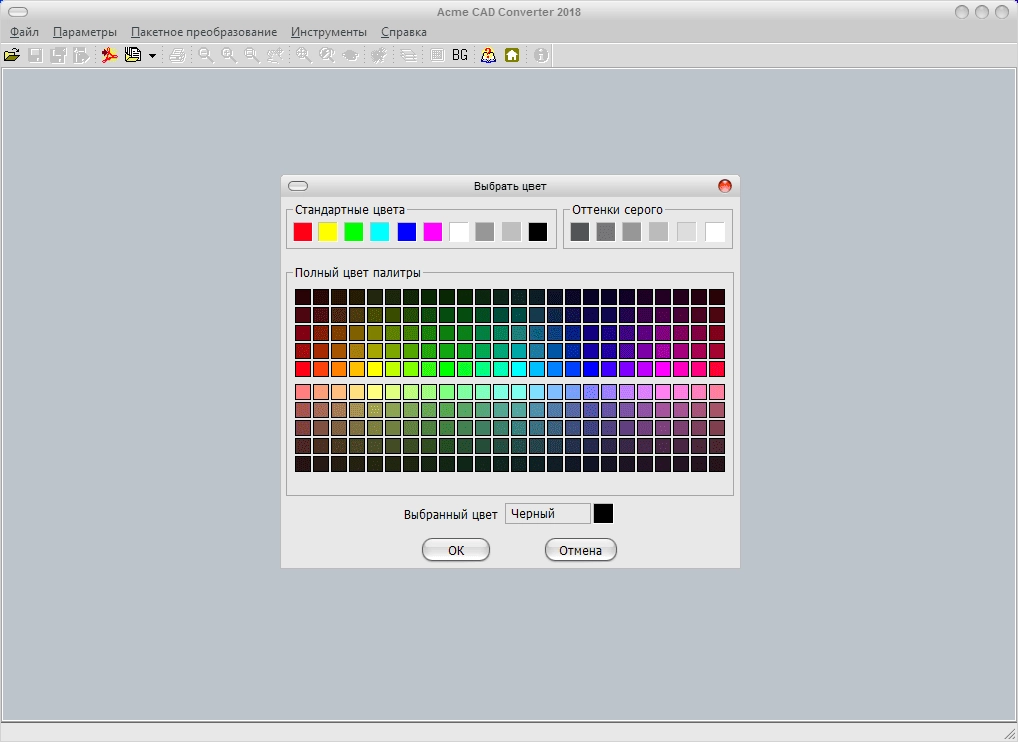
Task: Click the black selected color preview box
Action: (x=603, y=513)
